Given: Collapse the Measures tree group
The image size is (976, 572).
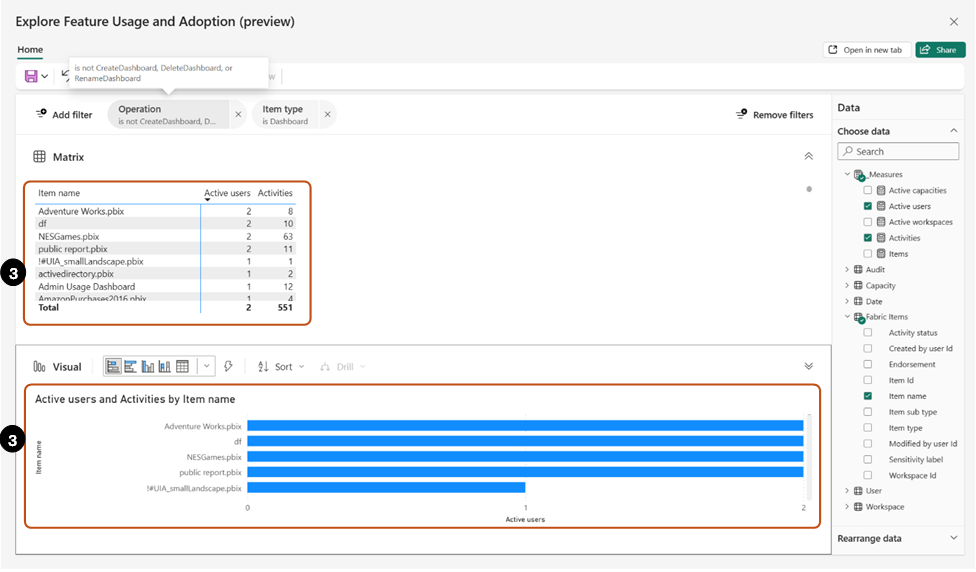Looking at the screenshot, I should [x=847, y=174].
